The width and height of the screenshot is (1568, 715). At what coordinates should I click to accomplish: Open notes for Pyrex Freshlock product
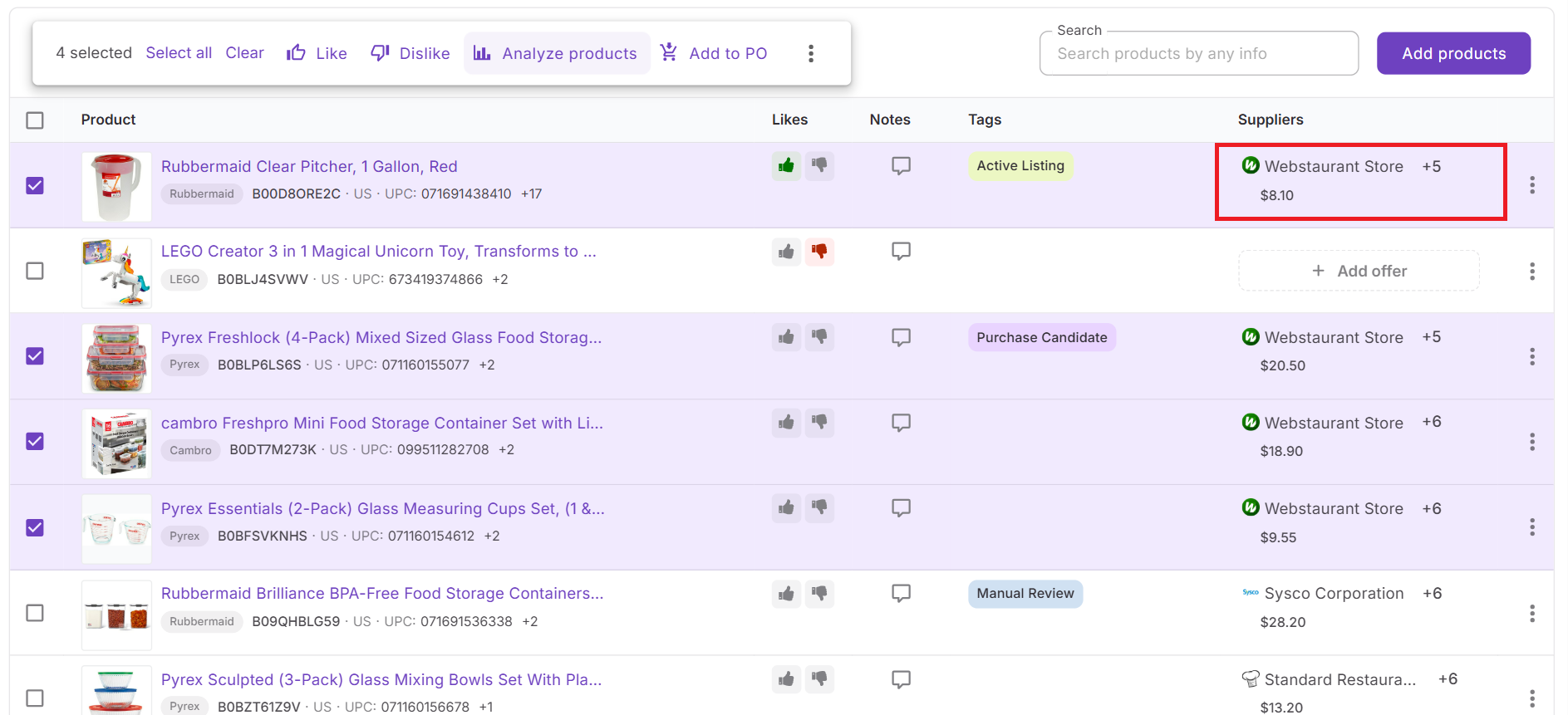901,337
